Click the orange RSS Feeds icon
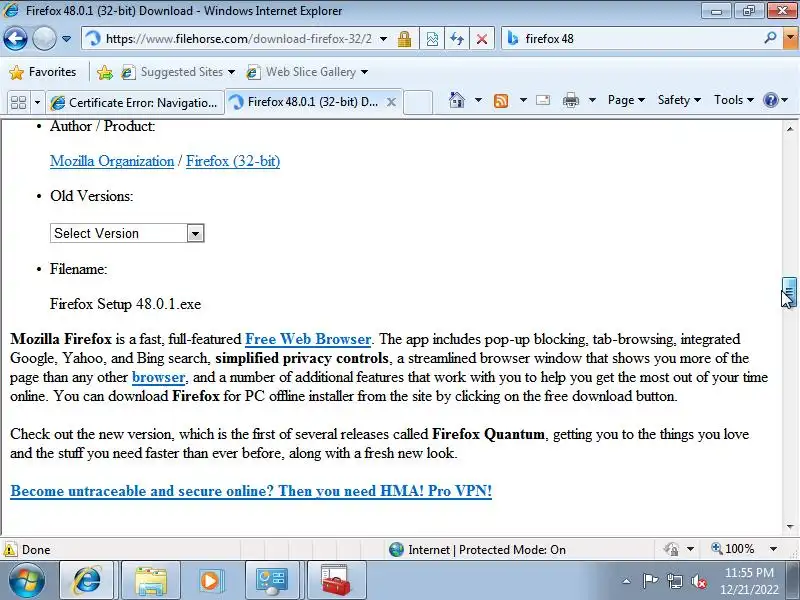This screenshot has width=800, height=600. pyautogui.click(x=501, y=101)
